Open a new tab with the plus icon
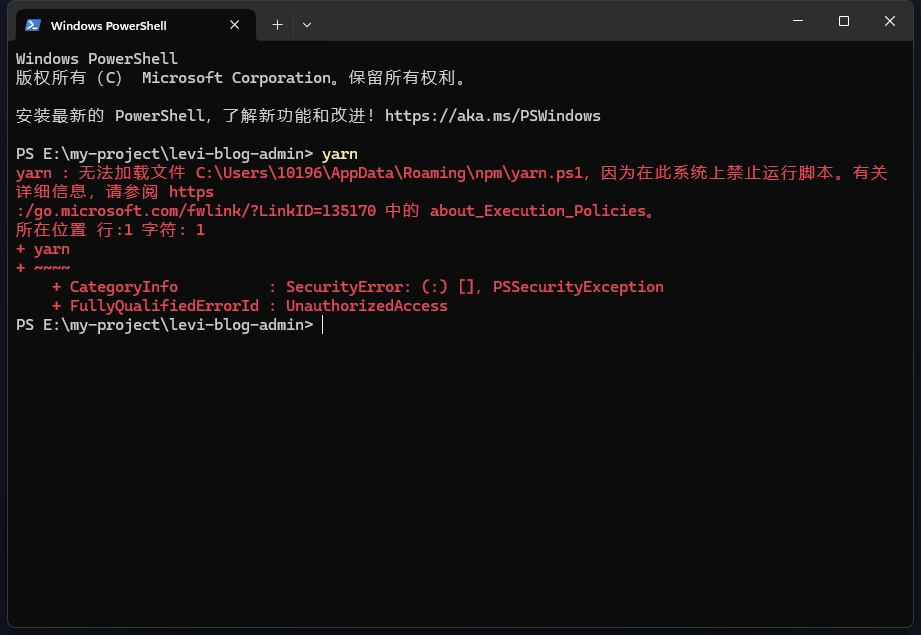 (x=277, y=25)
